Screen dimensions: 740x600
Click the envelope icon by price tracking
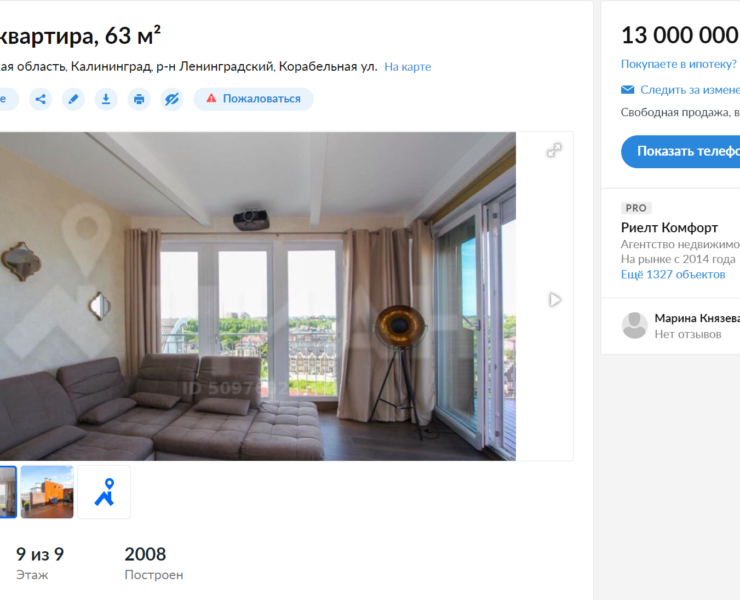(628, 89)
